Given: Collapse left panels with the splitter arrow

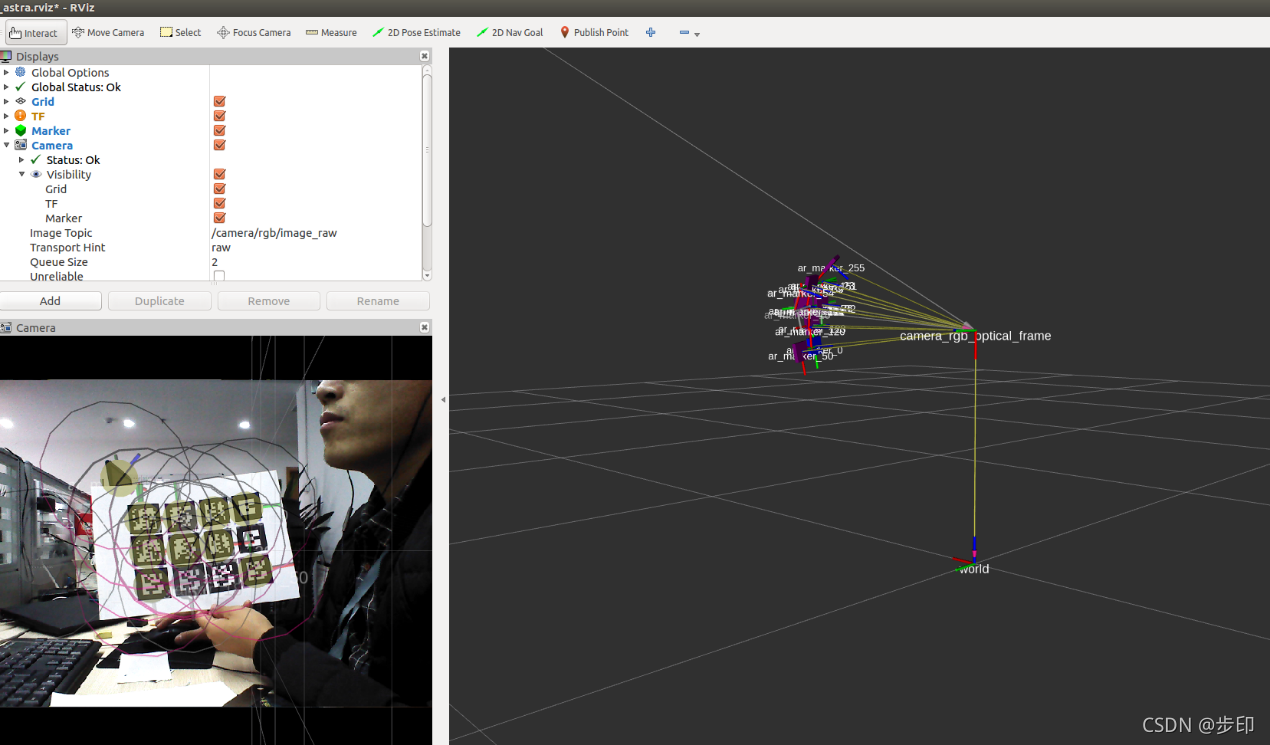Looking at the screenshot, I should pyautogui.click(x=443, y=399).
